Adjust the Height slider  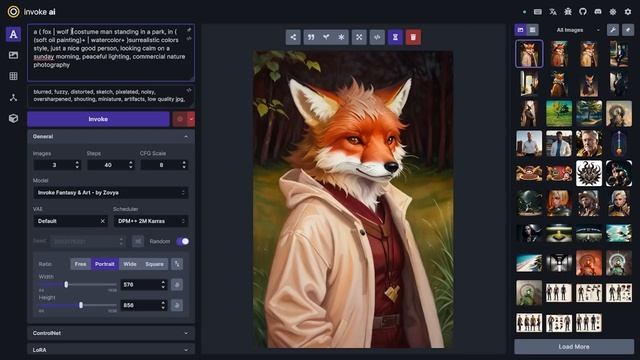tap(78, 305)
